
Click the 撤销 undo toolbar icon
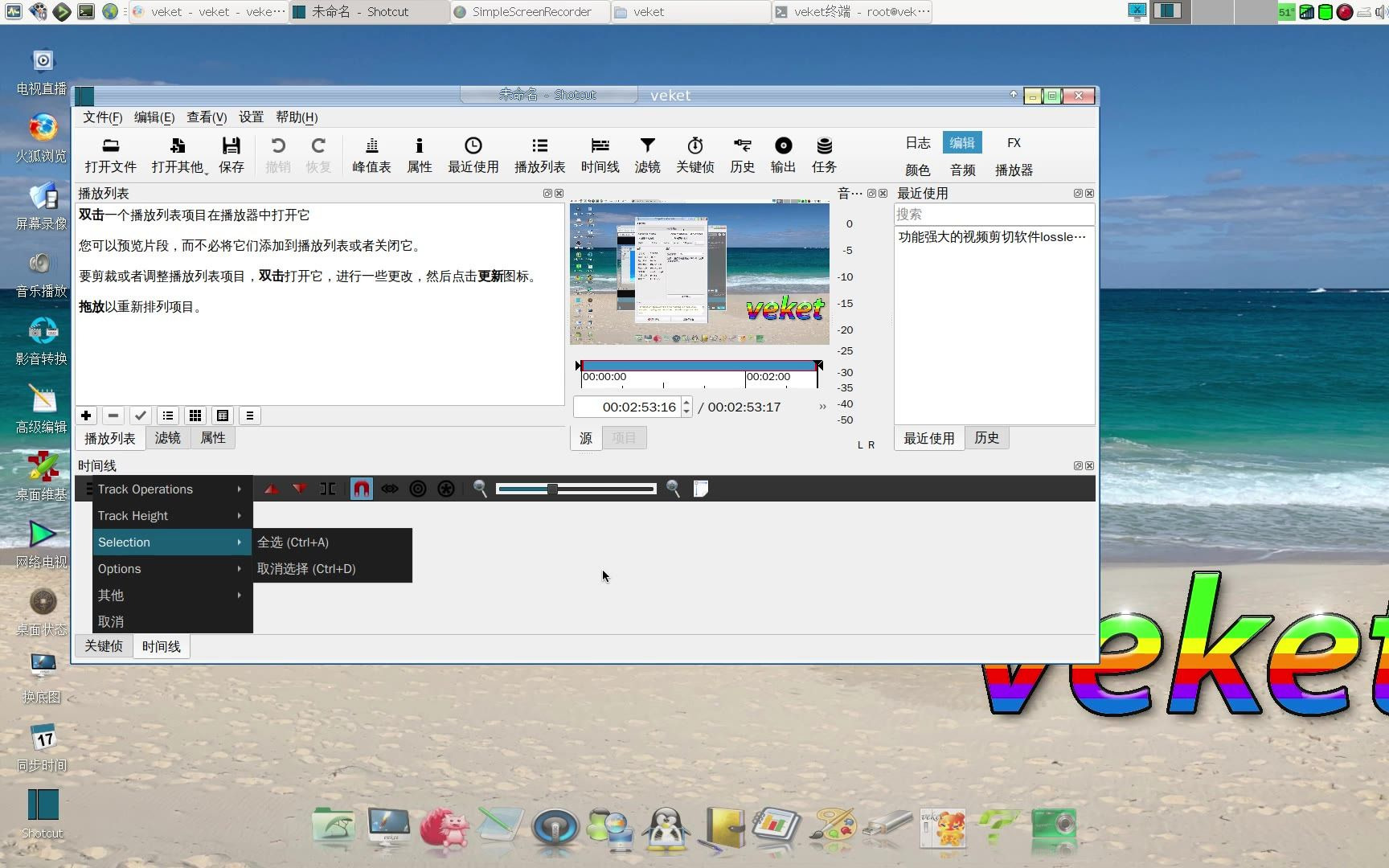[x=278, y=154]
